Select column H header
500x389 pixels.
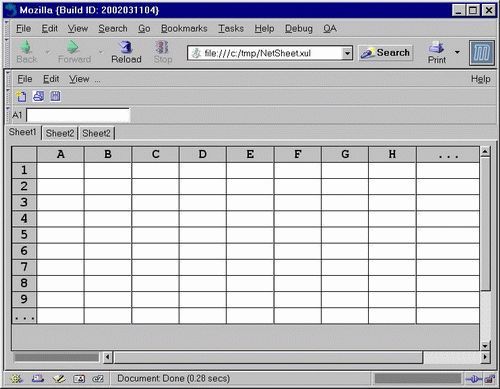392,154
